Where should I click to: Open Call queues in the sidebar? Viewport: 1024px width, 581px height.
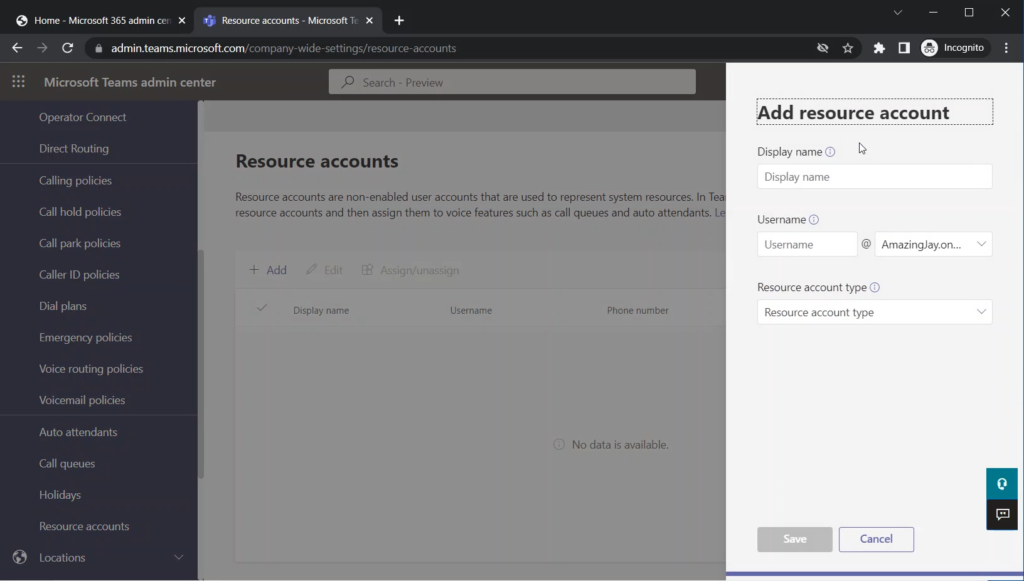pos(67,464)
